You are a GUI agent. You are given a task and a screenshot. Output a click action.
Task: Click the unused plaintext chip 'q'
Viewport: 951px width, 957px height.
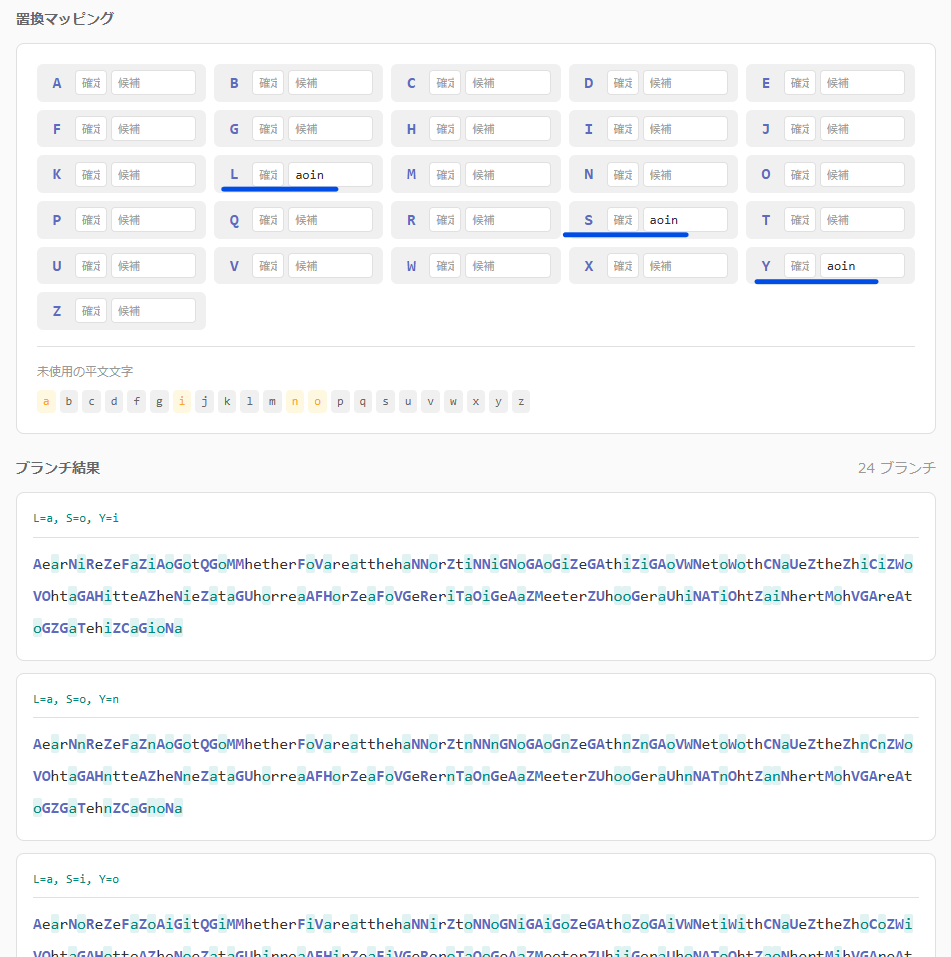click(x=363, y=402)
